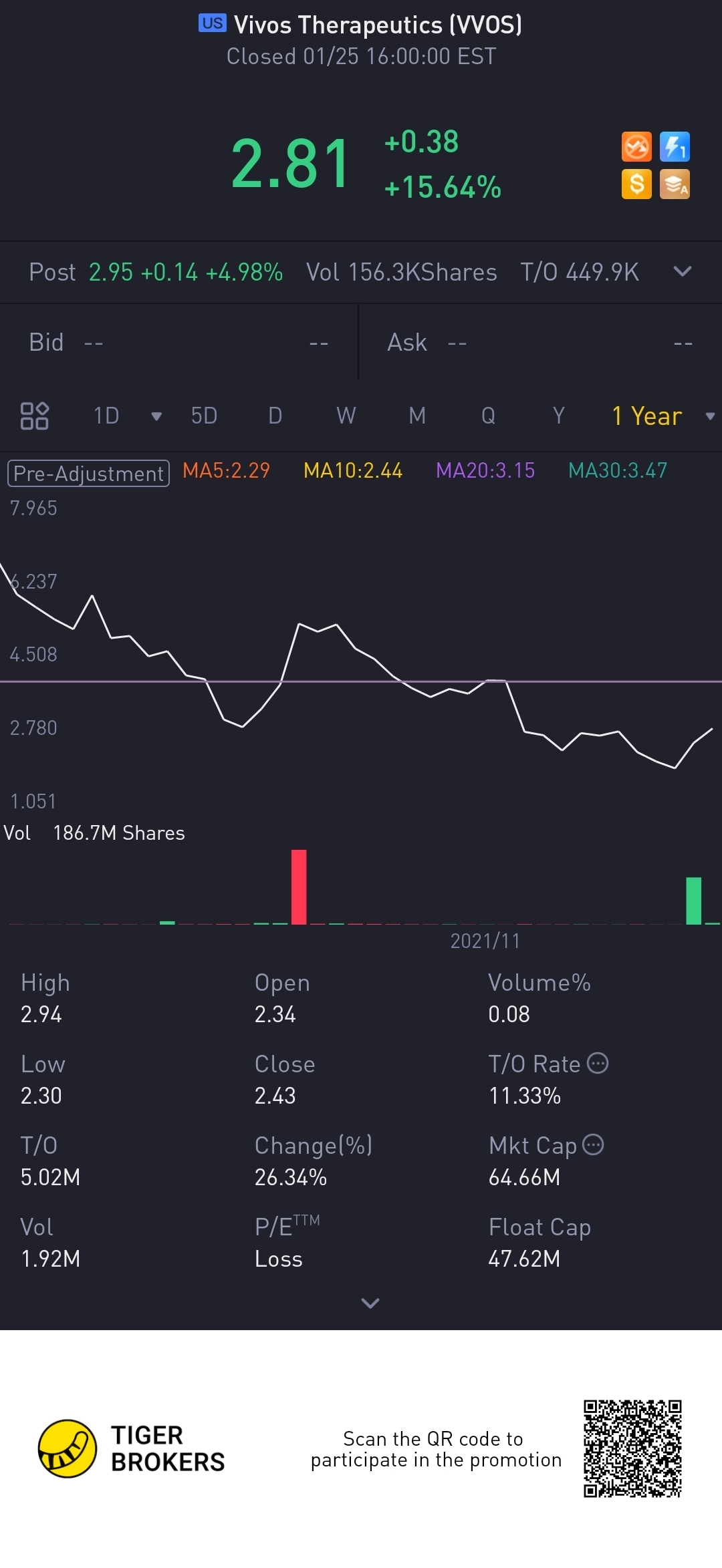Click the tall red volume bar

pos(299,887)
